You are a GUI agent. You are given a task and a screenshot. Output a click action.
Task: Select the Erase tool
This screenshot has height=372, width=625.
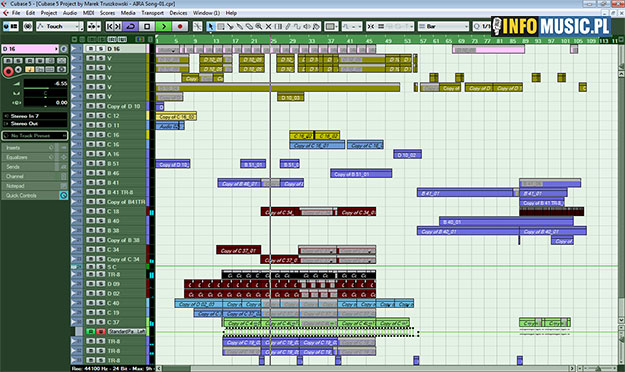249,26
